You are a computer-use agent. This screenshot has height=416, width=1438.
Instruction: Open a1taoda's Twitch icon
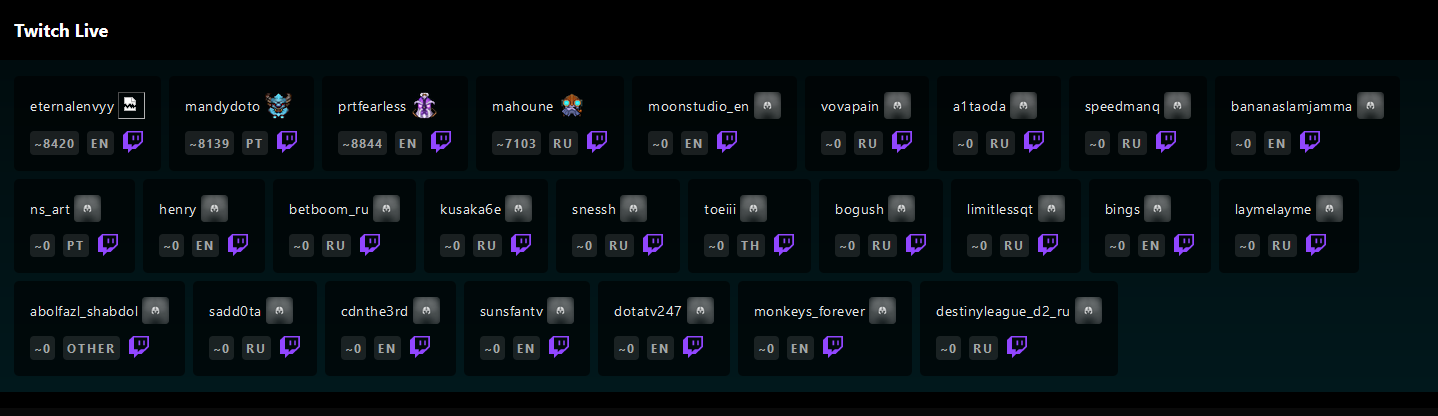click(1033, 142)
